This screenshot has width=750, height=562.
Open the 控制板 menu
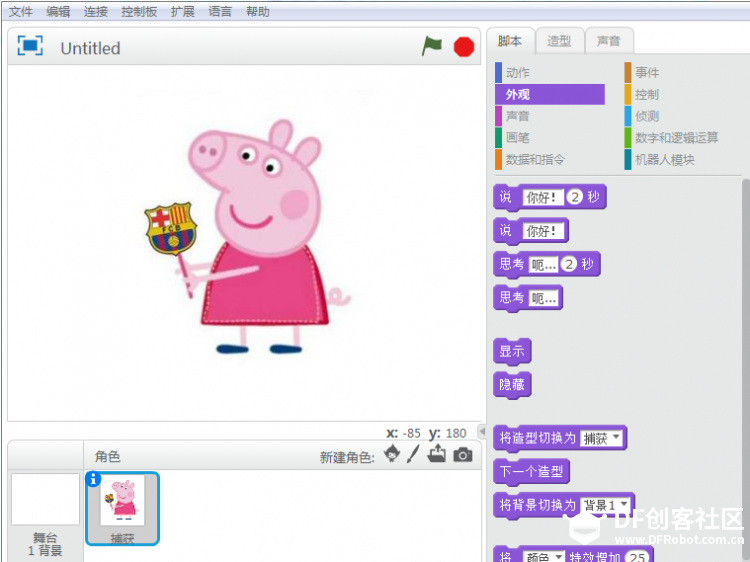(139, 11)
